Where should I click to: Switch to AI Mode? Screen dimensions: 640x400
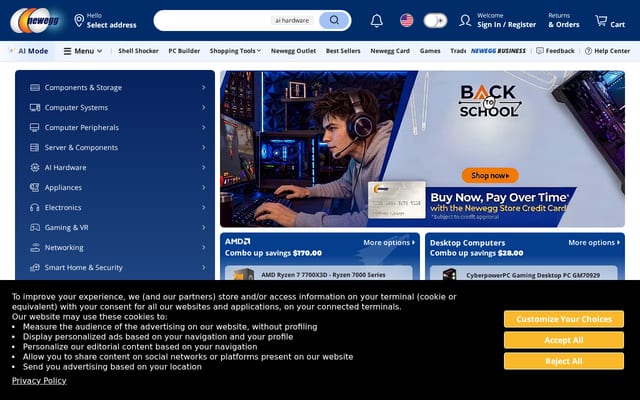coord(29,51)
